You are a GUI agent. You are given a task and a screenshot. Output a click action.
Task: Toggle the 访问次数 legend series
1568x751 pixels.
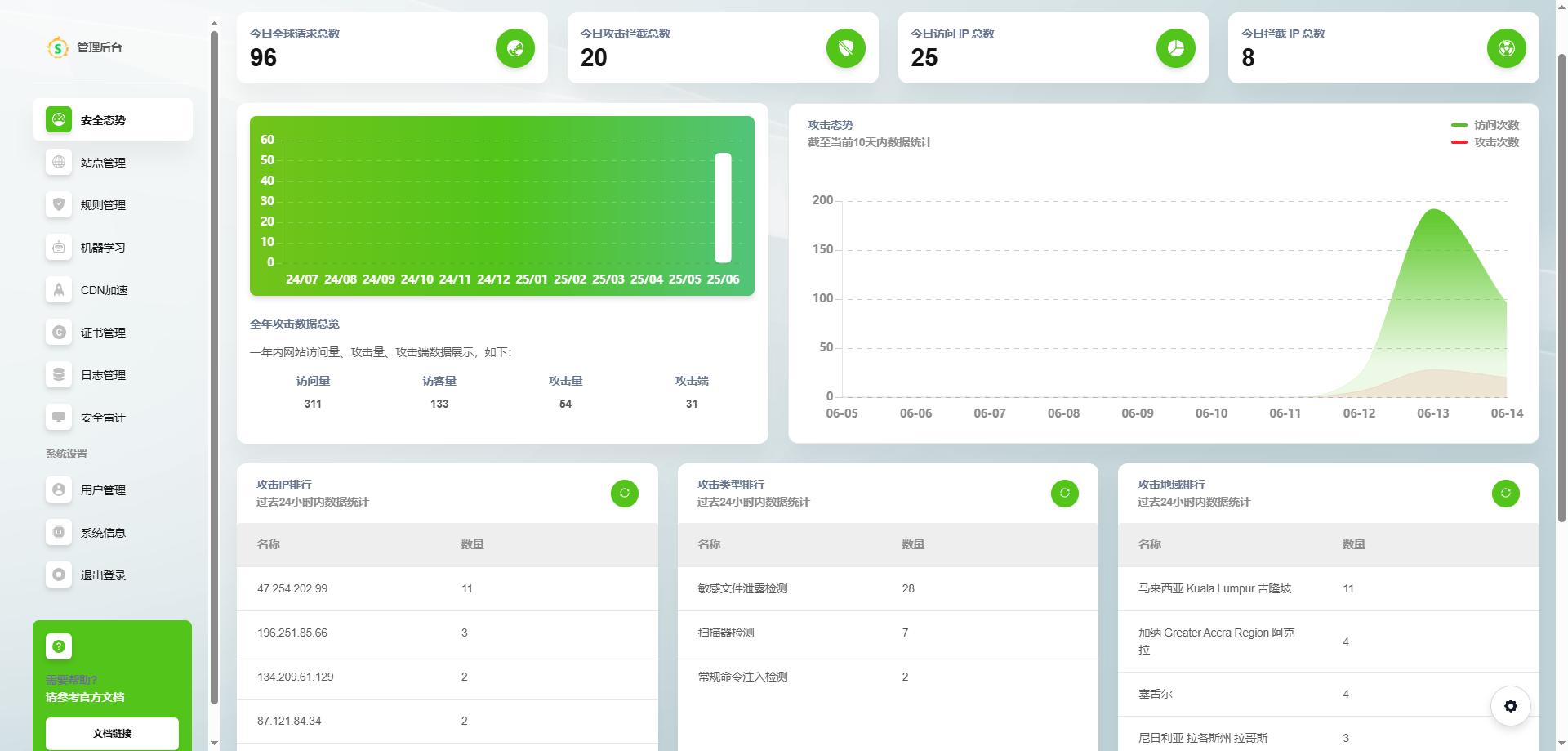[1486, 125]
